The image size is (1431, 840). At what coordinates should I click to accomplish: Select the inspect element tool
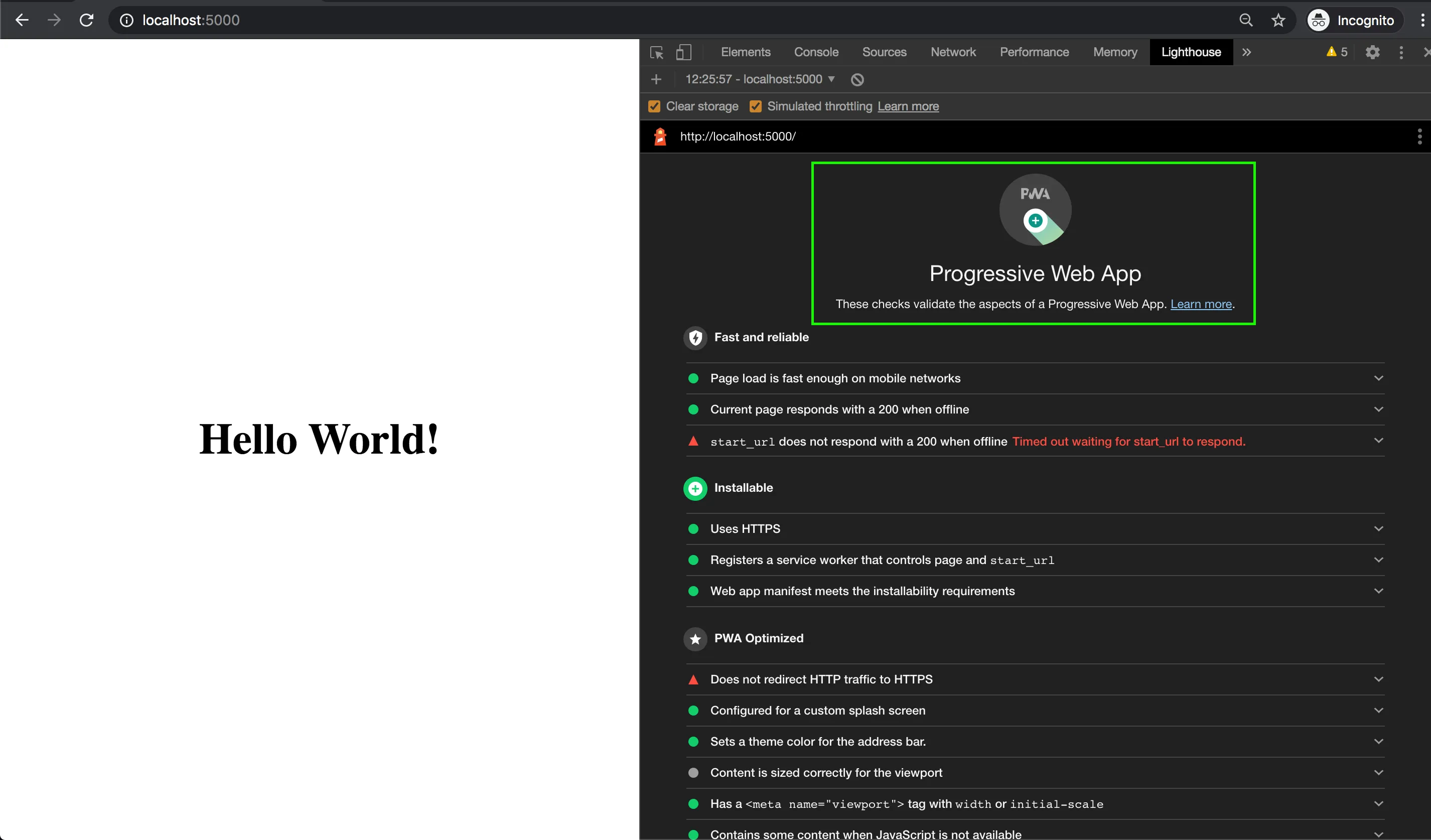point(656,52)
